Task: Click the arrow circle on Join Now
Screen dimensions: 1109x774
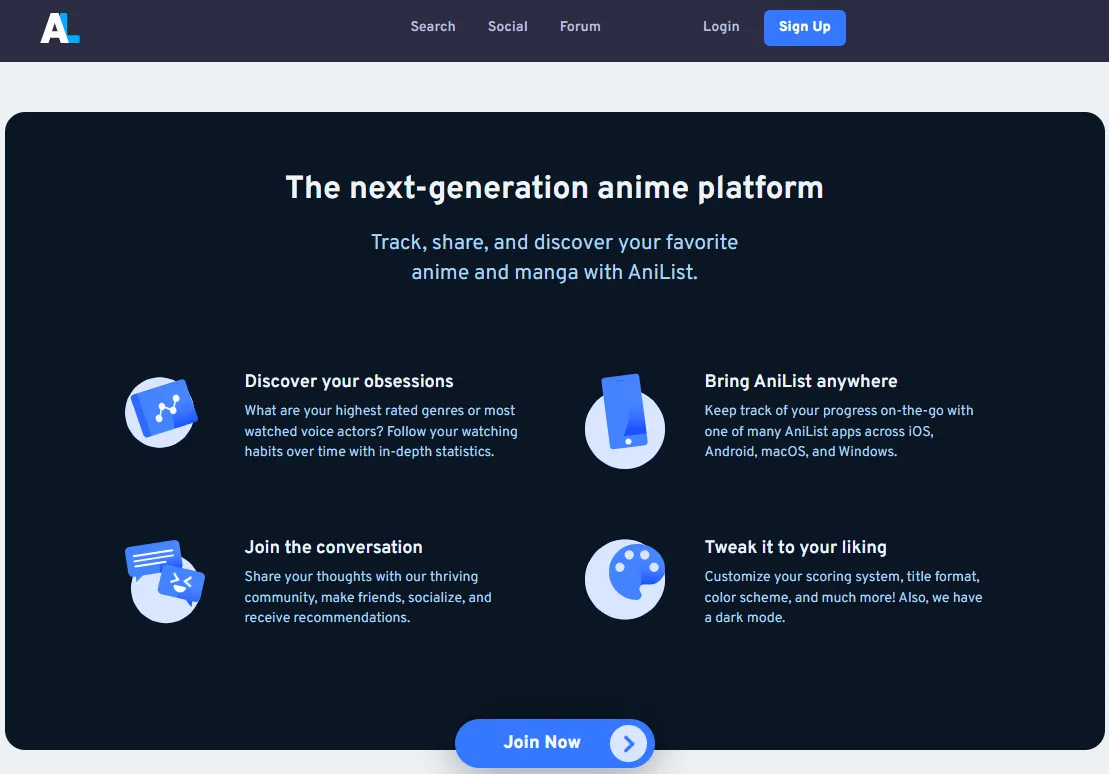Action: [x=627, y=743]
